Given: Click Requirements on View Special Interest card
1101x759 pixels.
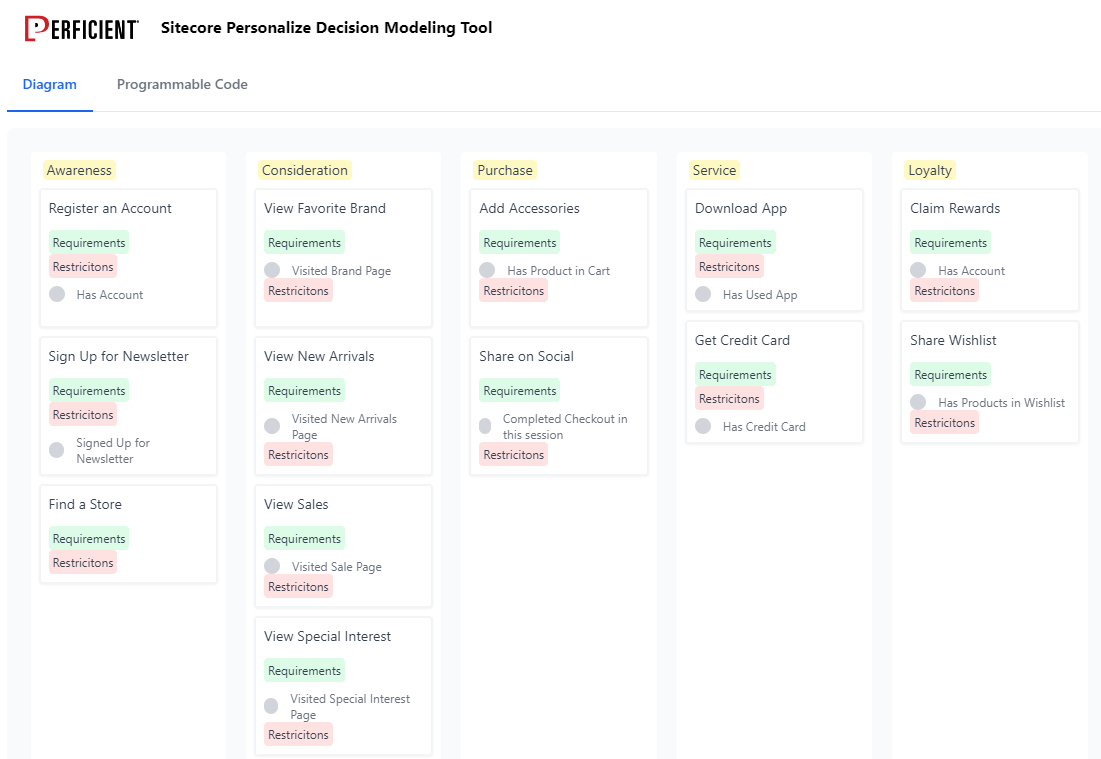Looking at the screenshot, I should tap(304, 670).
